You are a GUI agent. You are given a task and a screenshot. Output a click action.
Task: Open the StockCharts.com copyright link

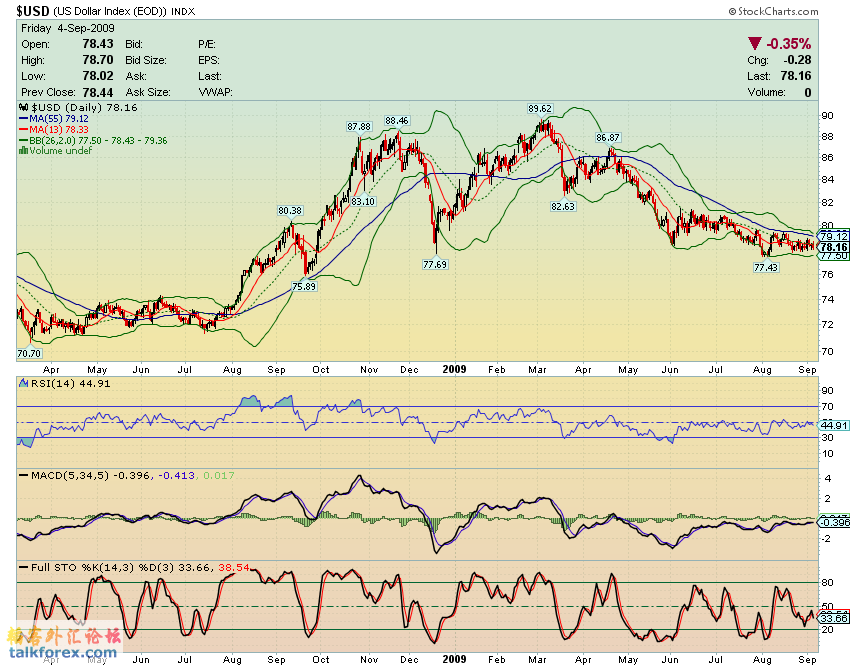(774, 11)
